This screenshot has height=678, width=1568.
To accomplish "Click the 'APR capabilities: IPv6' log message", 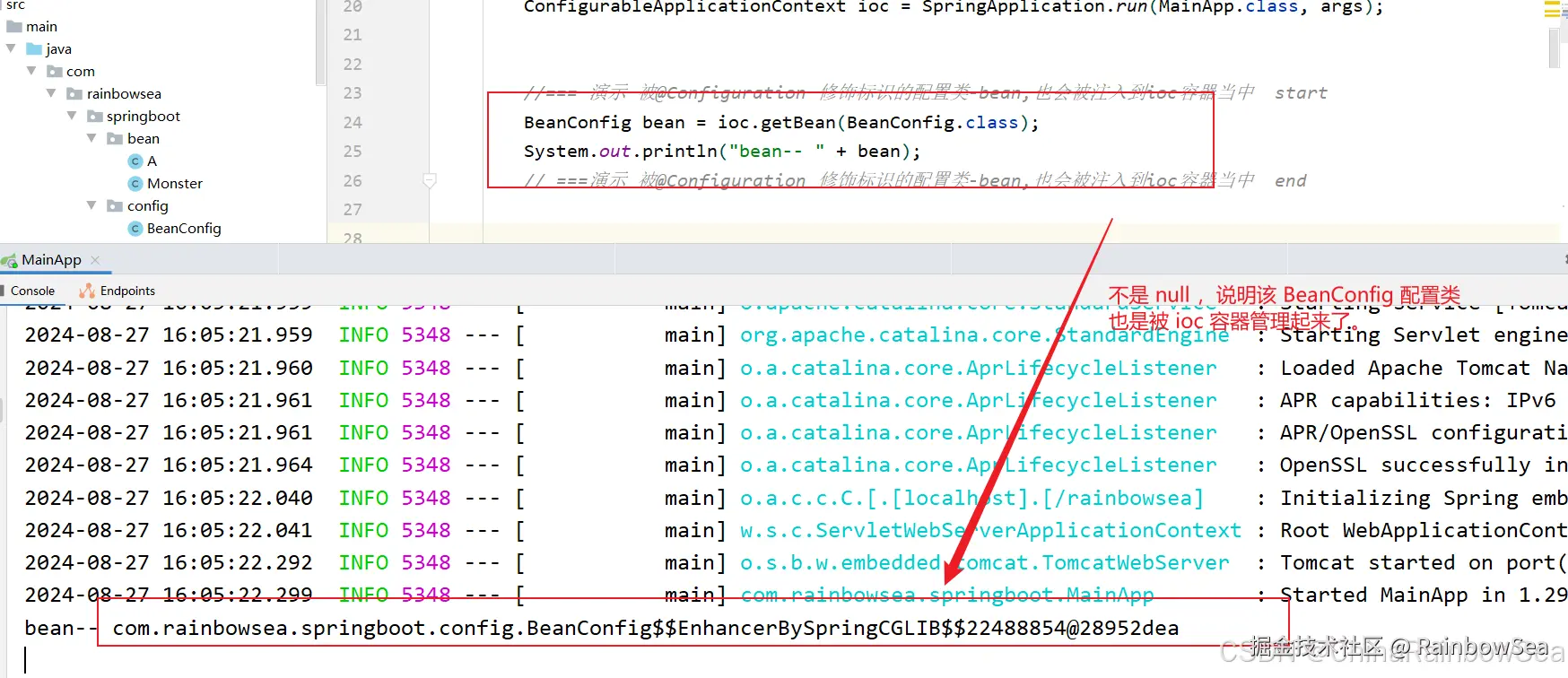I will pyautogui.click(x=1417, y=401).
